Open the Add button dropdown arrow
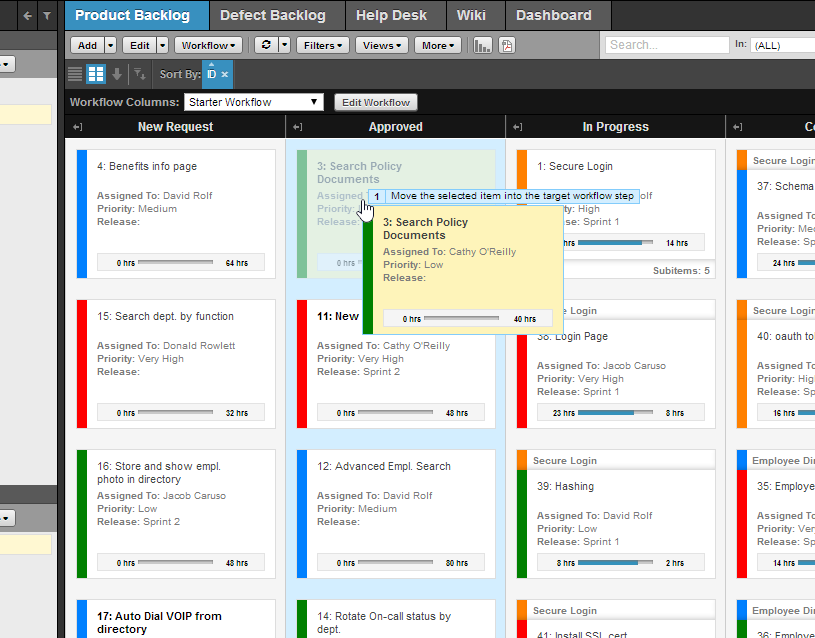This screenshot has height=638, width=815. [x=110, y=45]
